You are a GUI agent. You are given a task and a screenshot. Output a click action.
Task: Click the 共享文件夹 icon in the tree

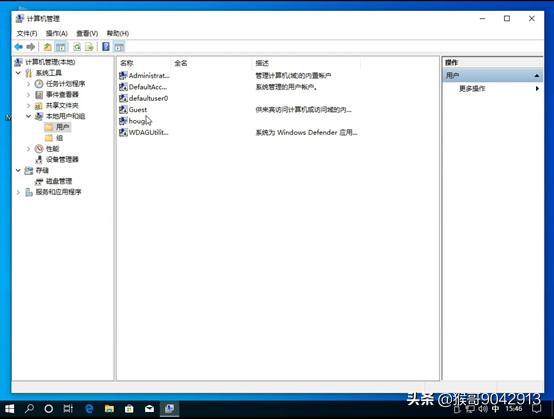click(39, 105)
